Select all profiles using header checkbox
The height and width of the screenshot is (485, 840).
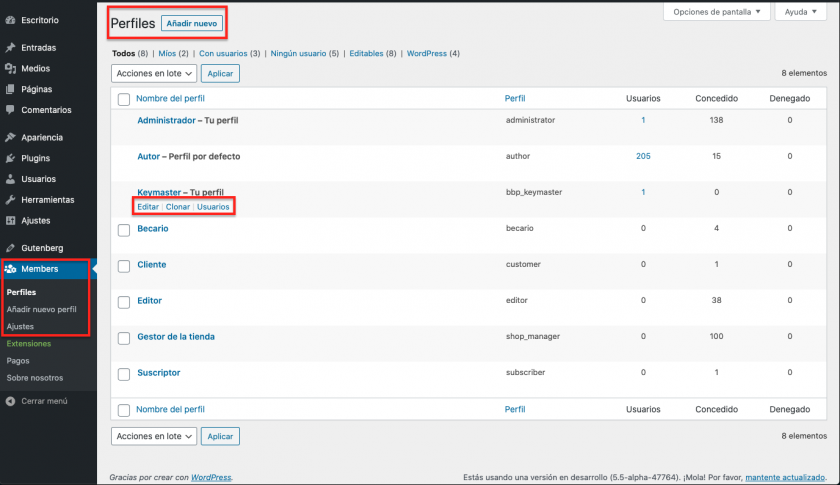point(124,99)
